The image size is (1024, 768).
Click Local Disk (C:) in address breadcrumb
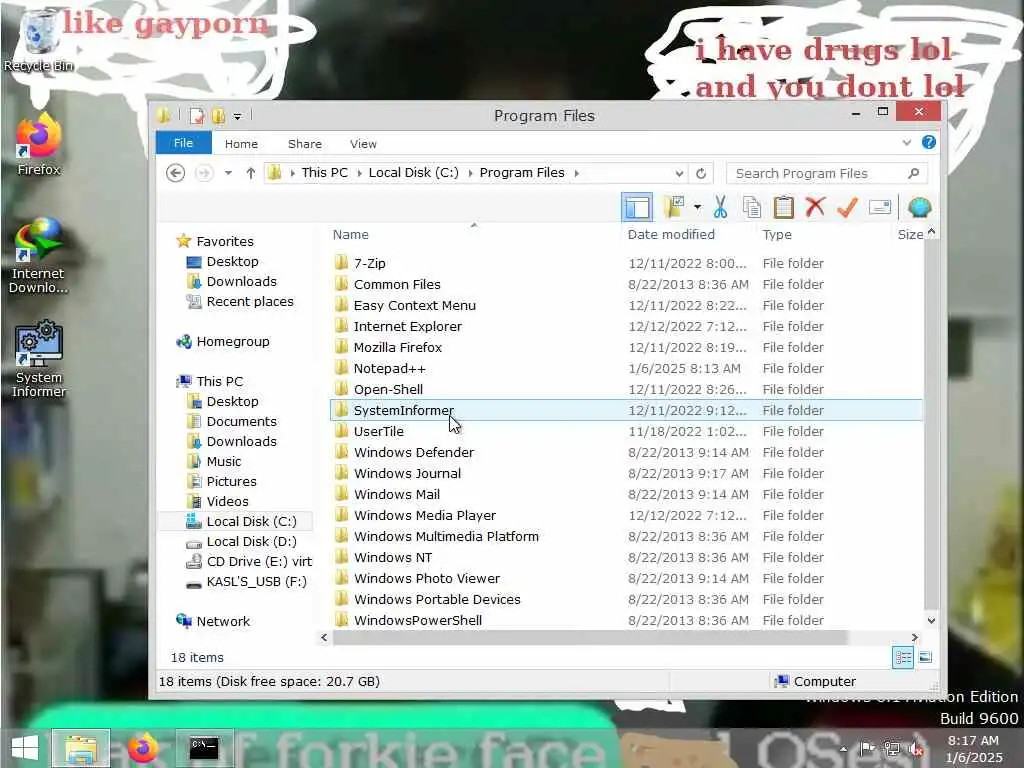pyautogui.click(x=413, y=172)
